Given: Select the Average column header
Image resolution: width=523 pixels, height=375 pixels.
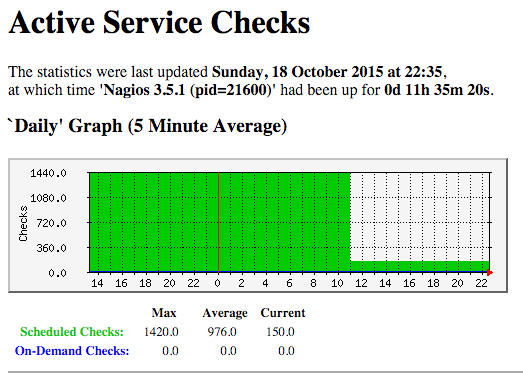Looking at the screenshot, I should [225, 313].
